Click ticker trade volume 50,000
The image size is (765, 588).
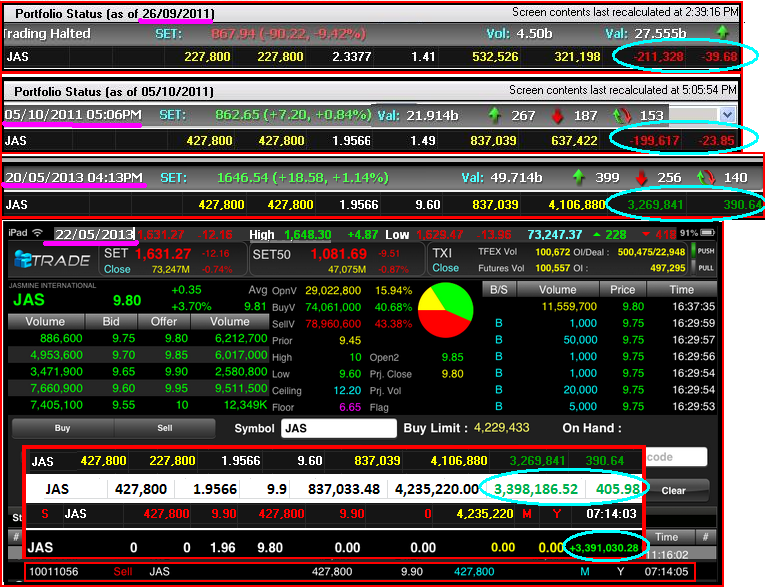(x=580, y=340)
